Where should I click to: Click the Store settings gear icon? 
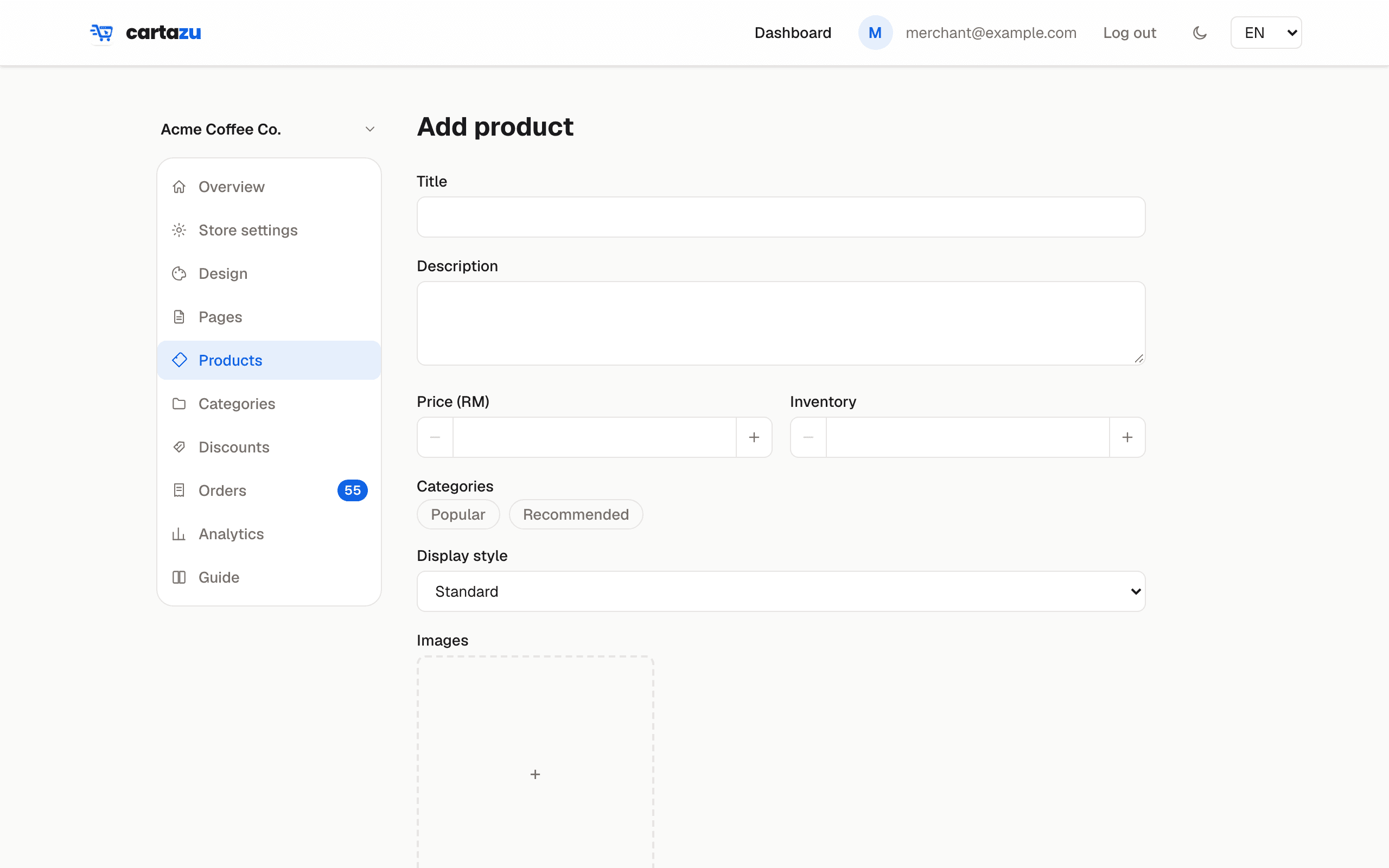coord(179,230)
